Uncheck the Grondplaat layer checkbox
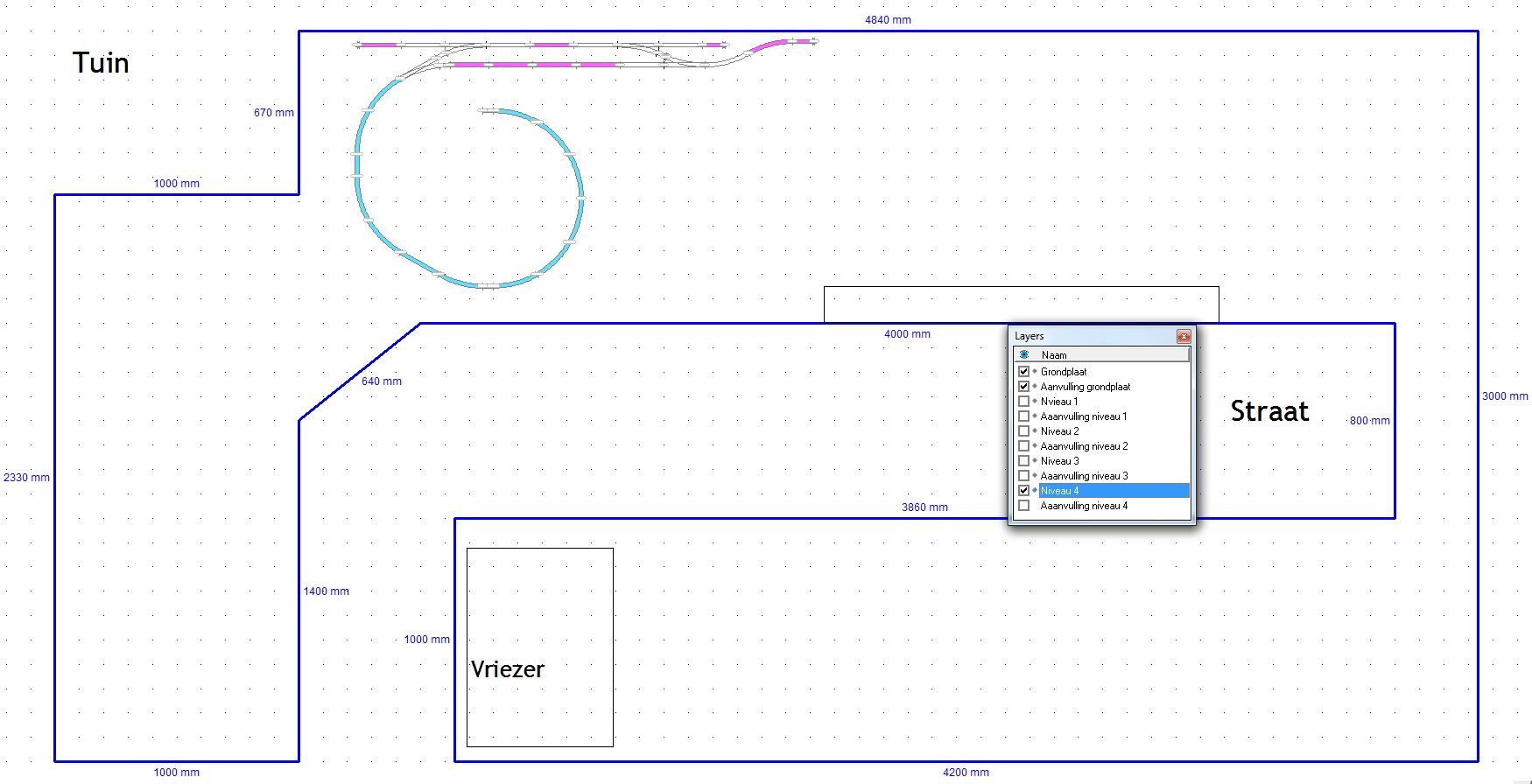This screenshot has width=1532, height=784. [x=1023, y=372]
